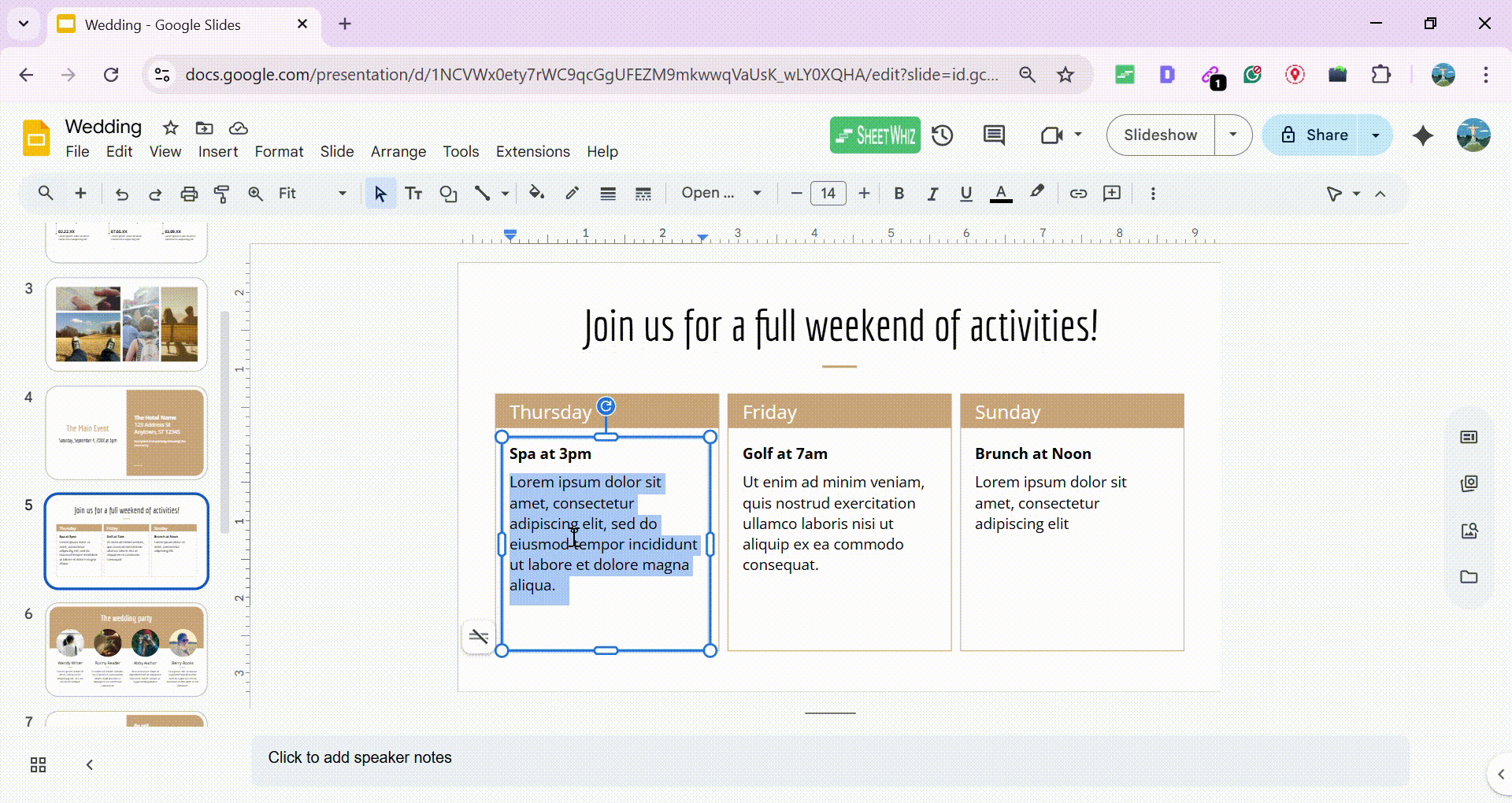Toggle Italic formatting
Viewport: 1512px width, 803px height.
click(x=932, y=194)
